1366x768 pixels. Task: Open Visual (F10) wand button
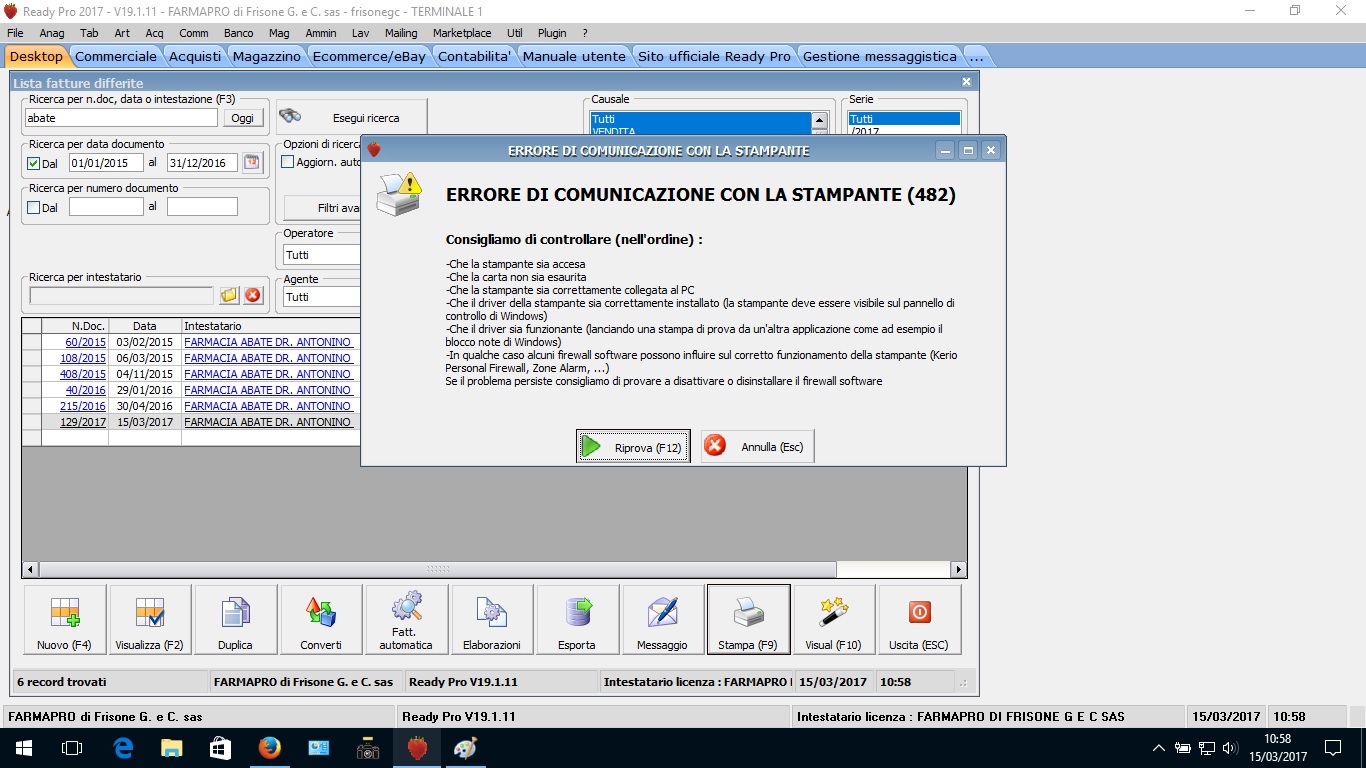click(833, 619)
